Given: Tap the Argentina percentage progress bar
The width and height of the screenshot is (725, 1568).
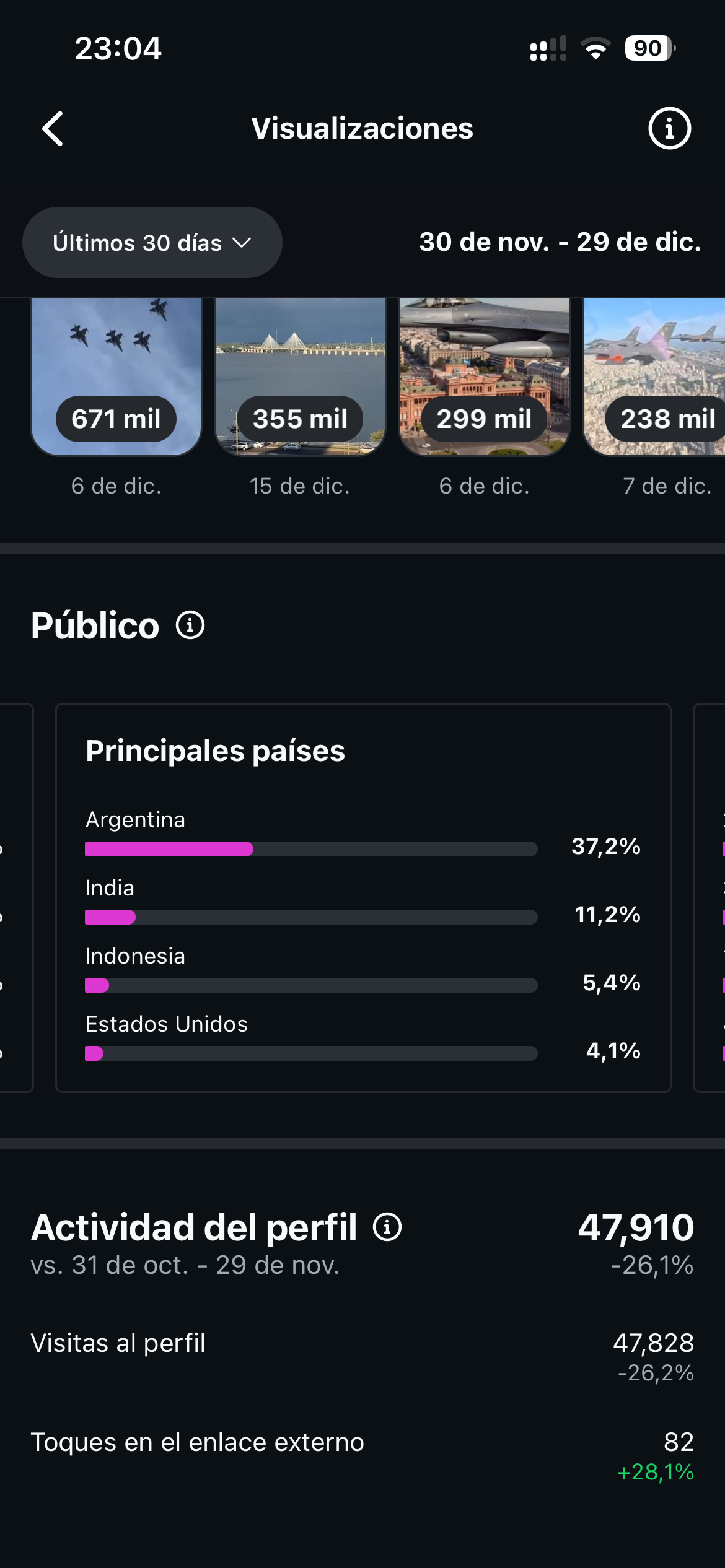Looking at the screenshot, I should click(x=311, y=849).
